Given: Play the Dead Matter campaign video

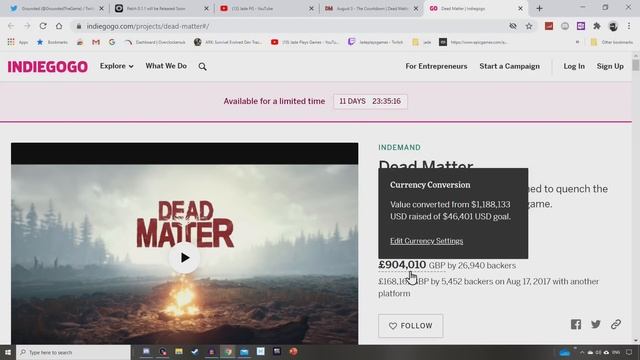Looking at the screenshot, I should pyautogui.click(x=184, y=258).
